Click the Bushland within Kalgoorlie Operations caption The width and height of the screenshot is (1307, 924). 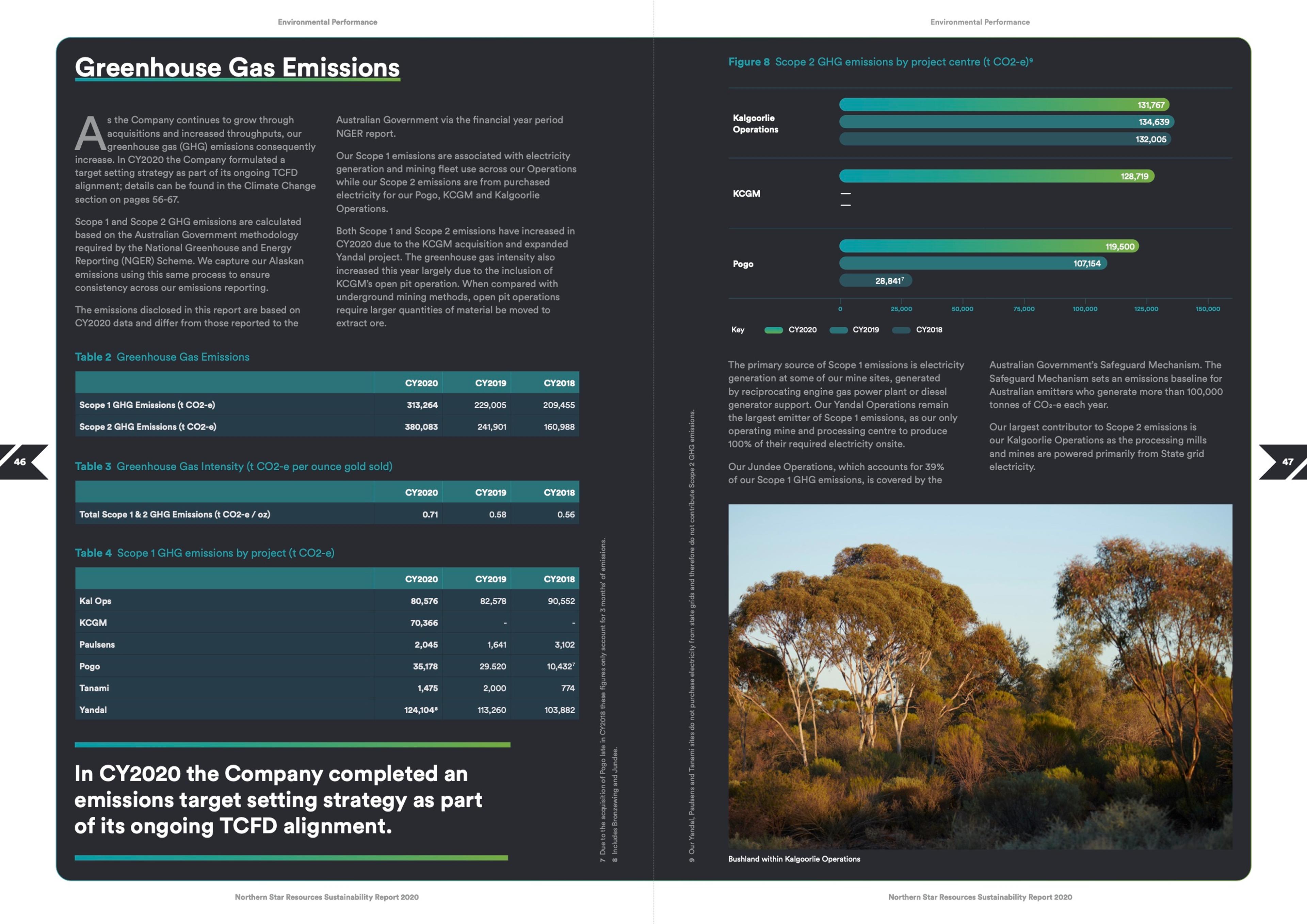pos(793,859)
